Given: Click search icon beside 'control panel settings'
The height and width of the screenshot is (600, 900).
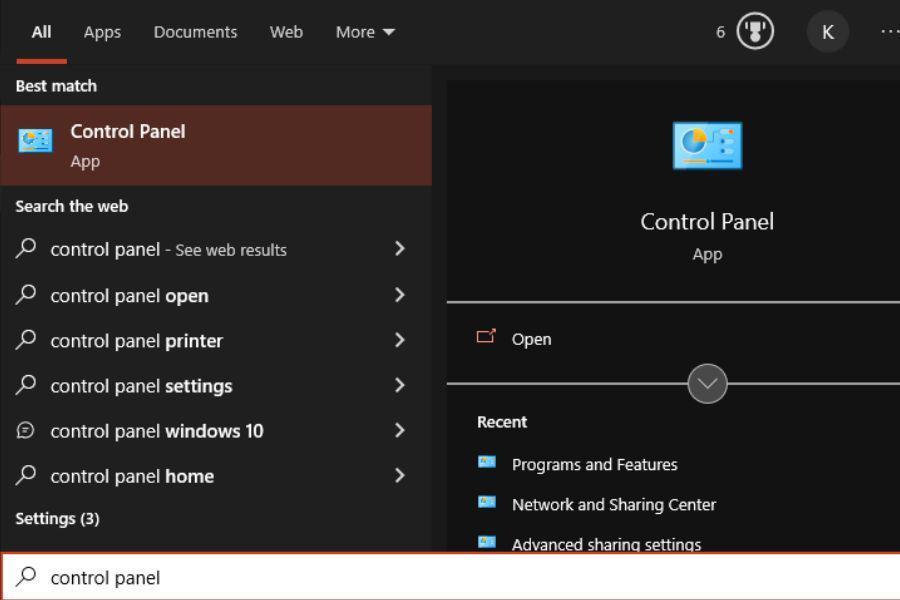Looking at the screenshot, I should tap(26, 385).
